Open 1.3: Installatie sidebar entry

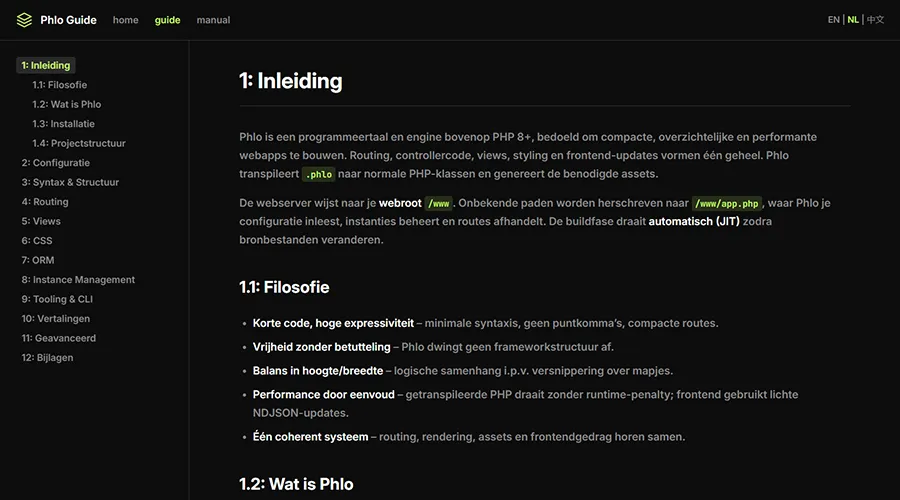click(63, 124)
